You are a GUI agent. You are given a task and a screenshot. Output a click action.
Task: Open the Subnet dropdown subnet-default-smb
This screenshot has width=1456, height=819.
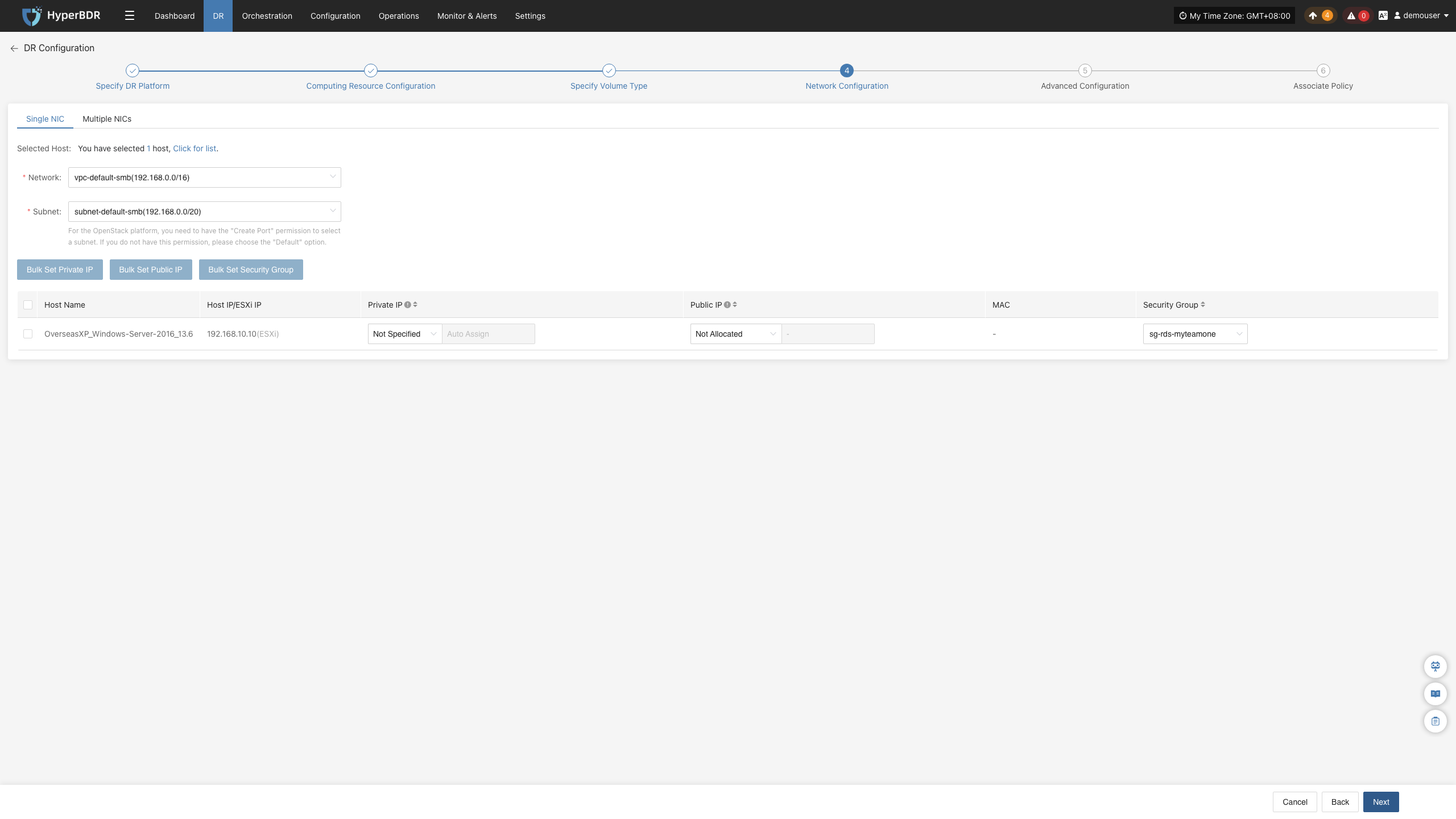click(205, 212)
